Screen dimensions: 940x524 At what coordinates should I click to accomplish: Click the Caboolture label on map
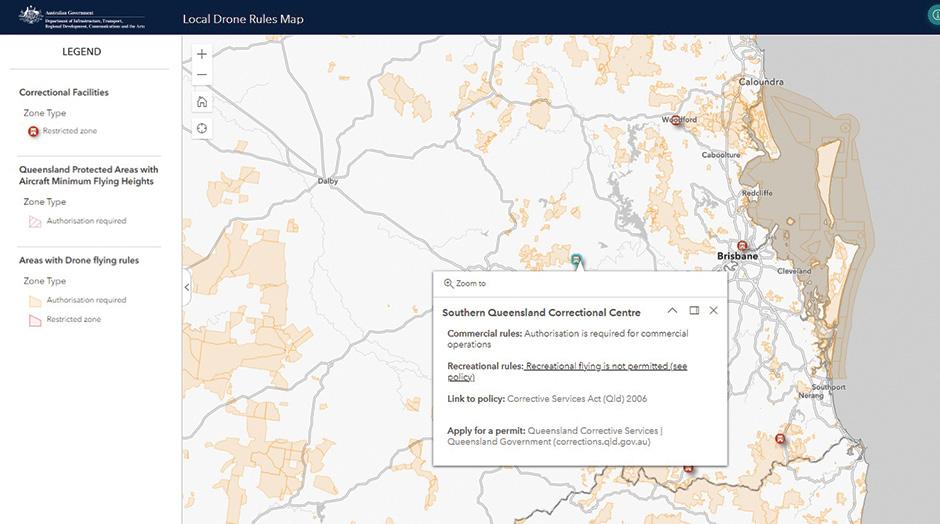tap(721, 155)
